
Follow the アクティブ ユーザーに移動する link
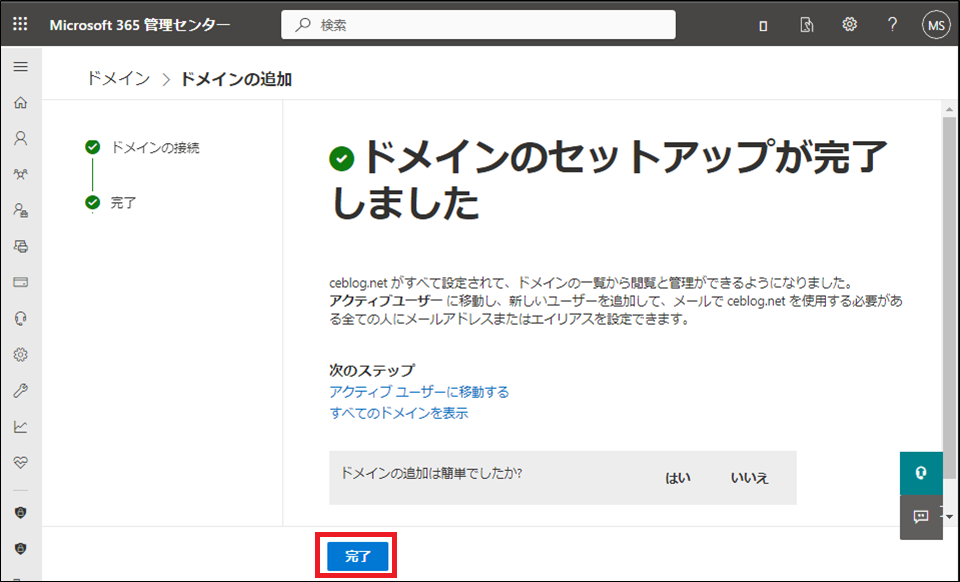[x=419, y=392]
